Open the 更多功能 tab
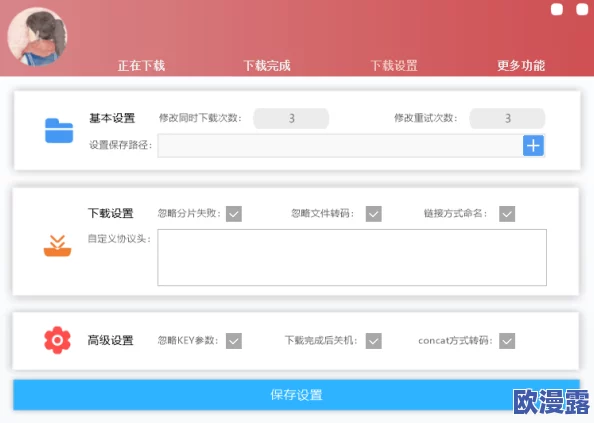This screenshot has height=423, width=594. coord(521,66)
